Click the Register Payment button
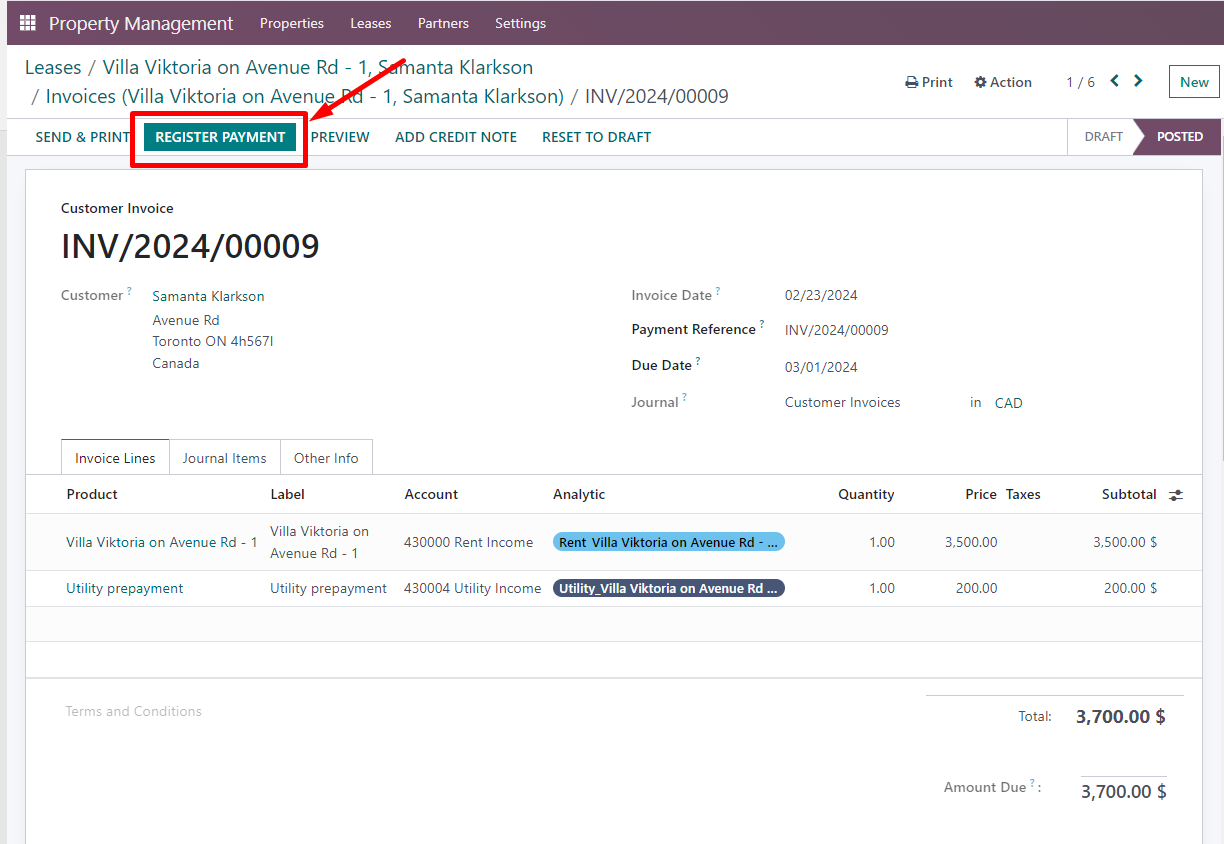This screenshot has width=1224, height=844. point(220,137)
